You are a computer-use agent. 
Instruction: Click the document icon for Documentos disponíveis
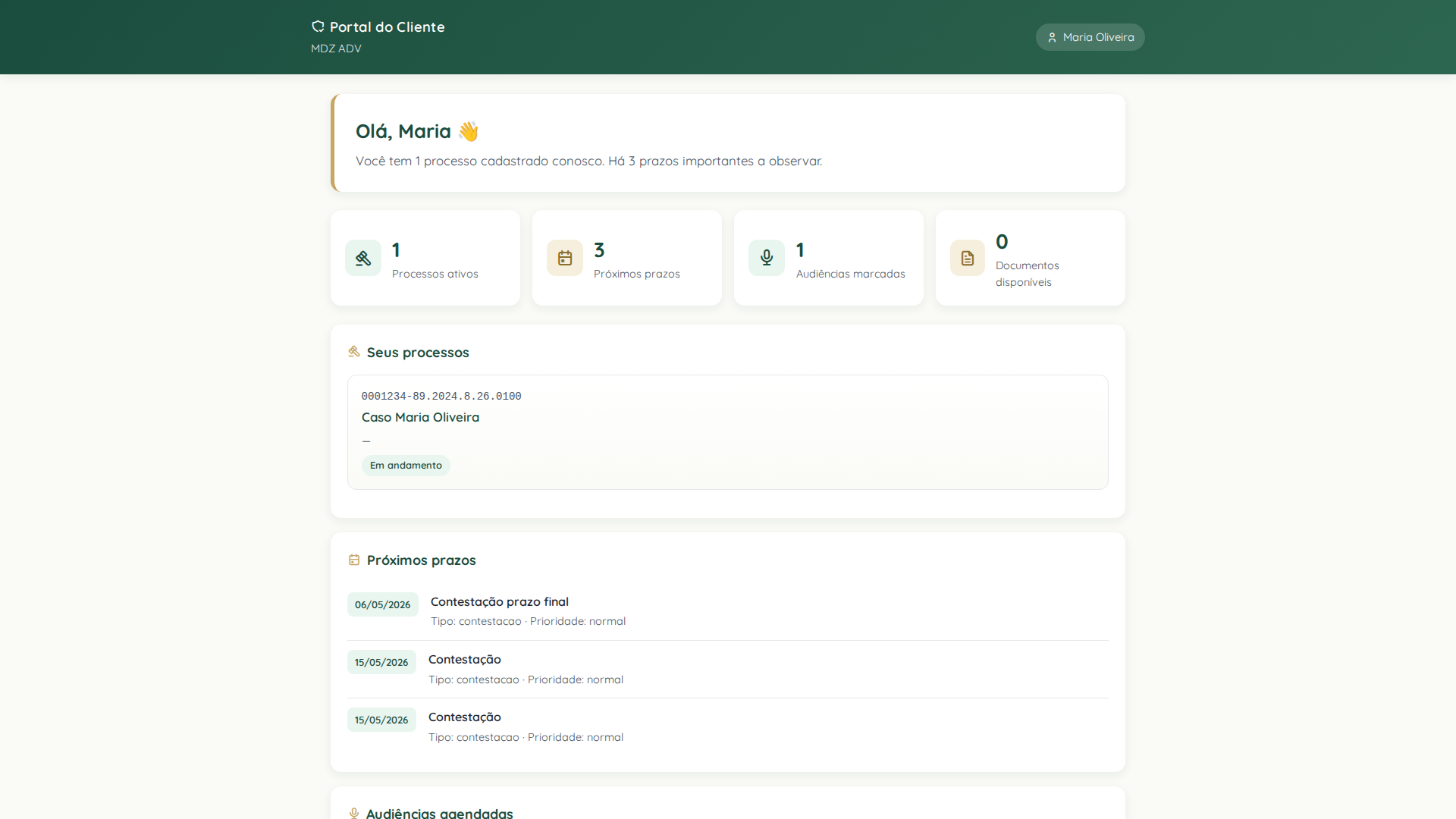pos(968,258)
